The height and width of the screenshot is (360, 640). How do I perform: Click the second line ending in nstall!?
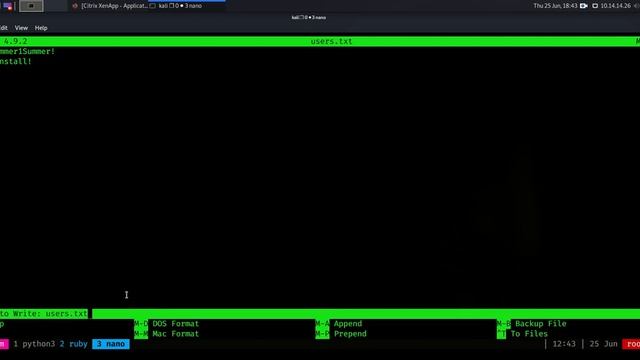[16, 61]
